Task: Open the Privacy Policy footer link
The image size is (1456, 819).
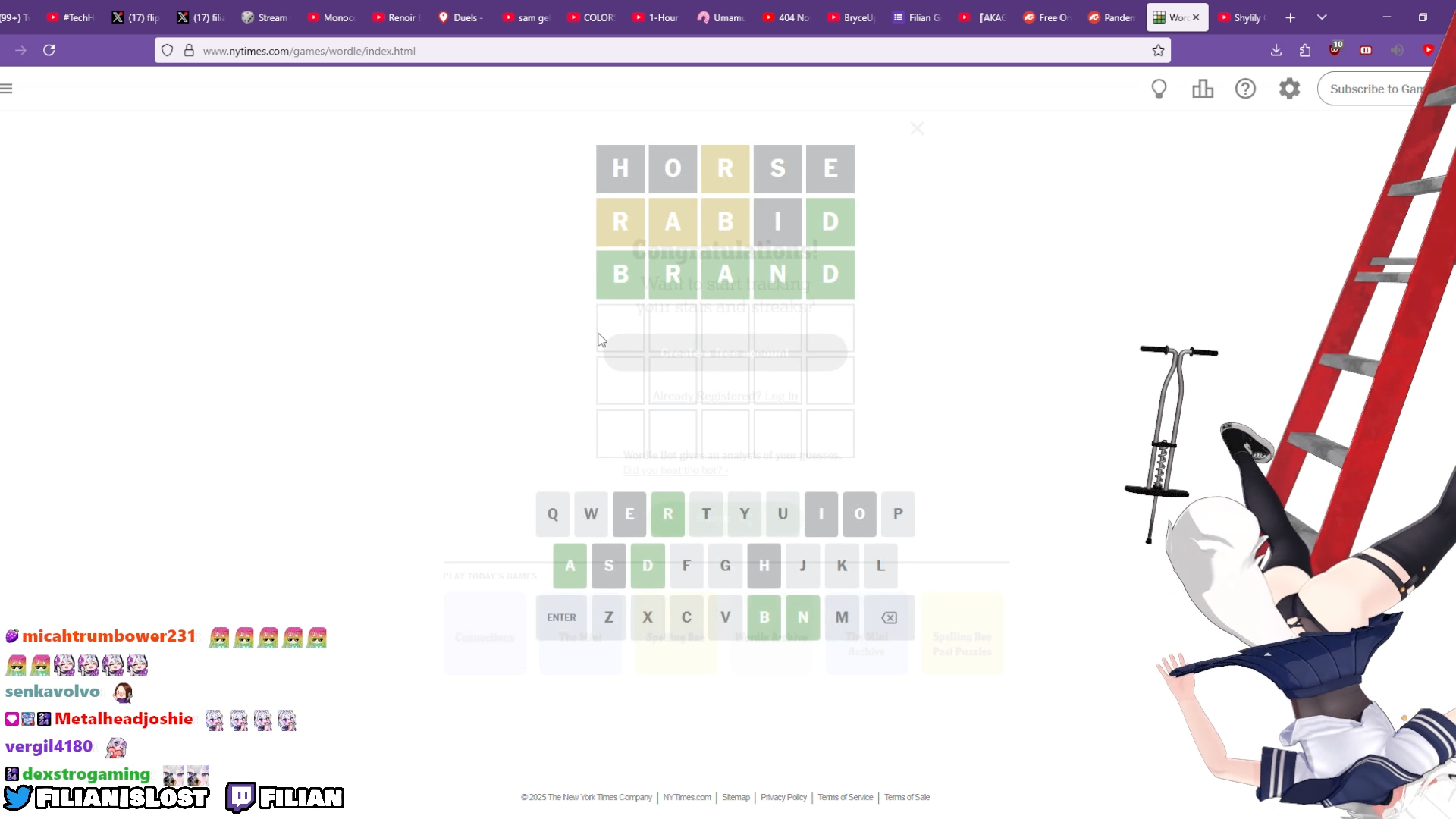Action: click(x=783, y=797)
